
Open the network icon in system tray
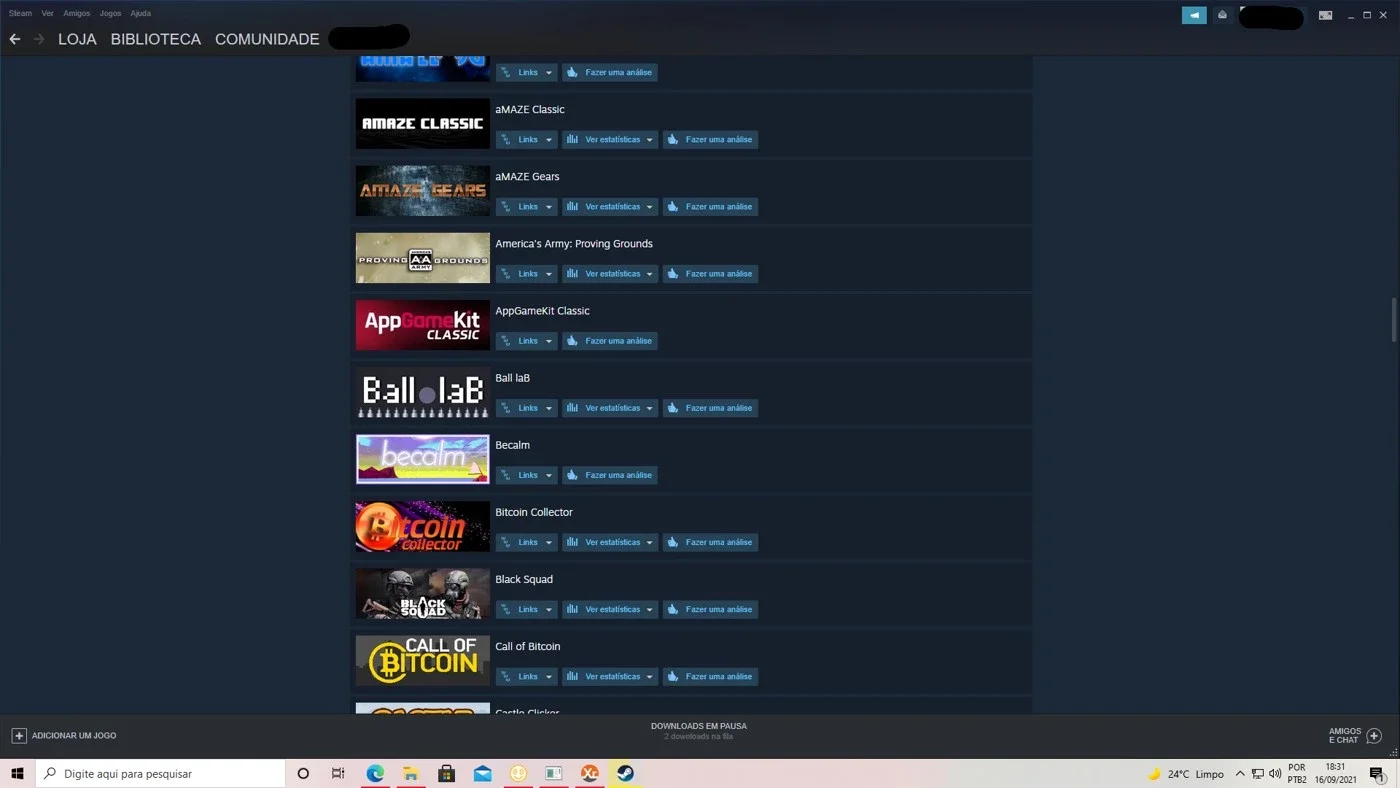[x=1258, y=774]
